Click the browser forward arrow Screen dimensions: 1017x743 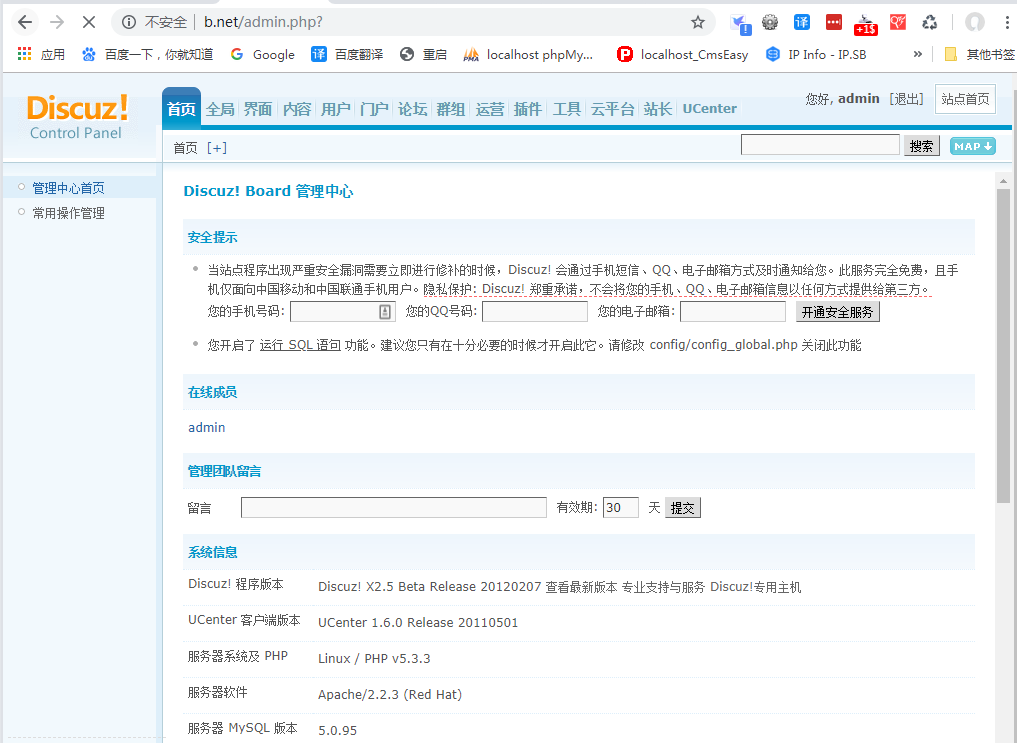[57, 22]
